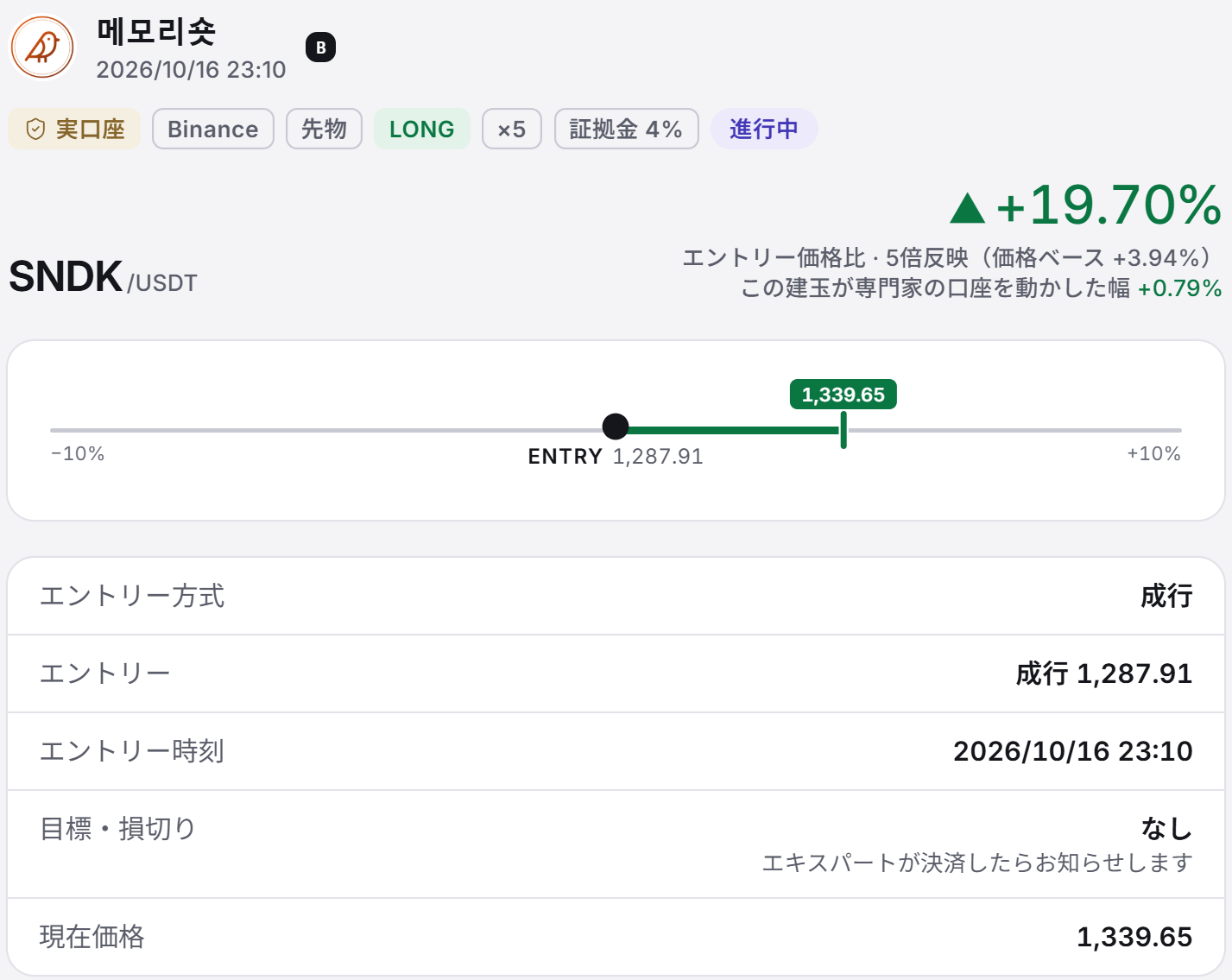Click the なし target value
The image size is (1232, 980).
pos(1166,829)
